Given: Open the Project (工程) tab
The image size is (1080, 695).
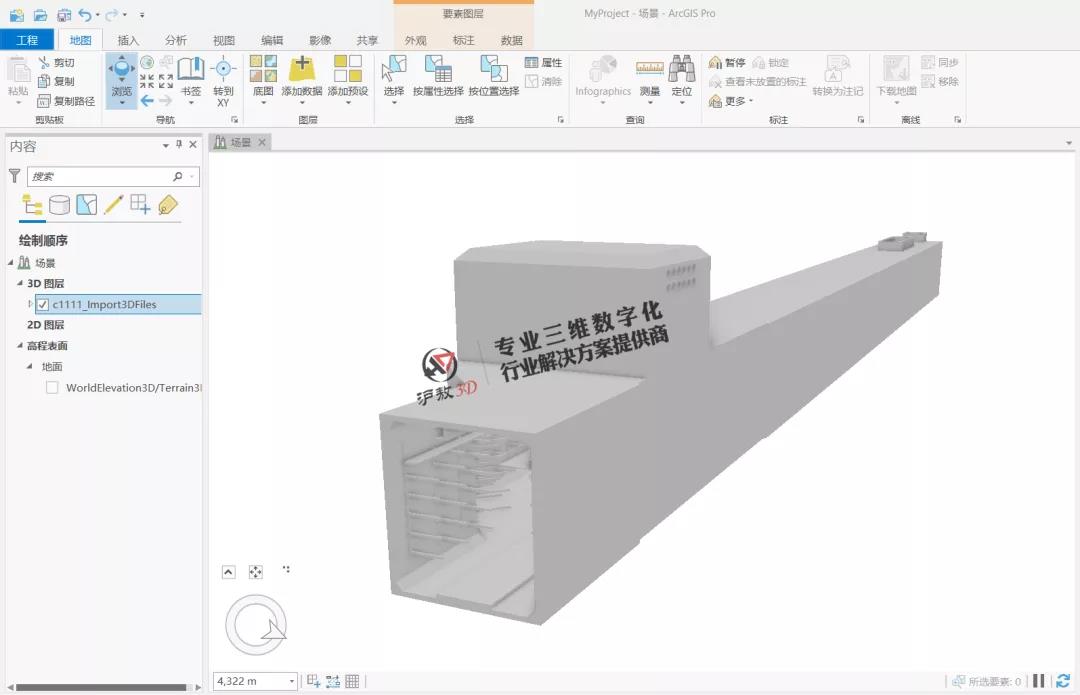Looking at the screenshot, I should [x=27, y=40].
